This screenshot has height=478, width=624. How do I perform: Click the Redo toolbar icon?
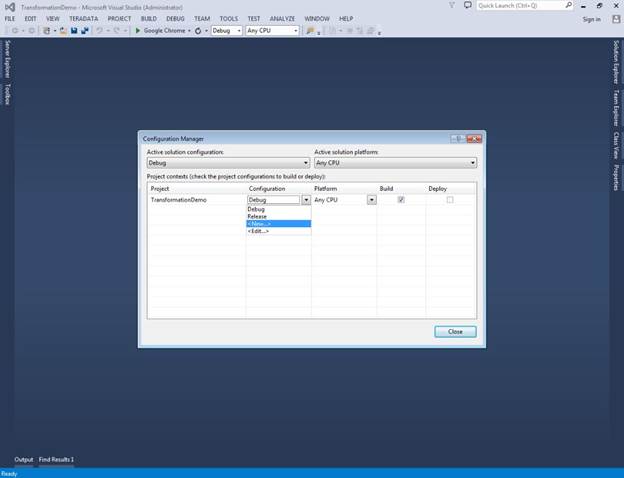point(117,31)
